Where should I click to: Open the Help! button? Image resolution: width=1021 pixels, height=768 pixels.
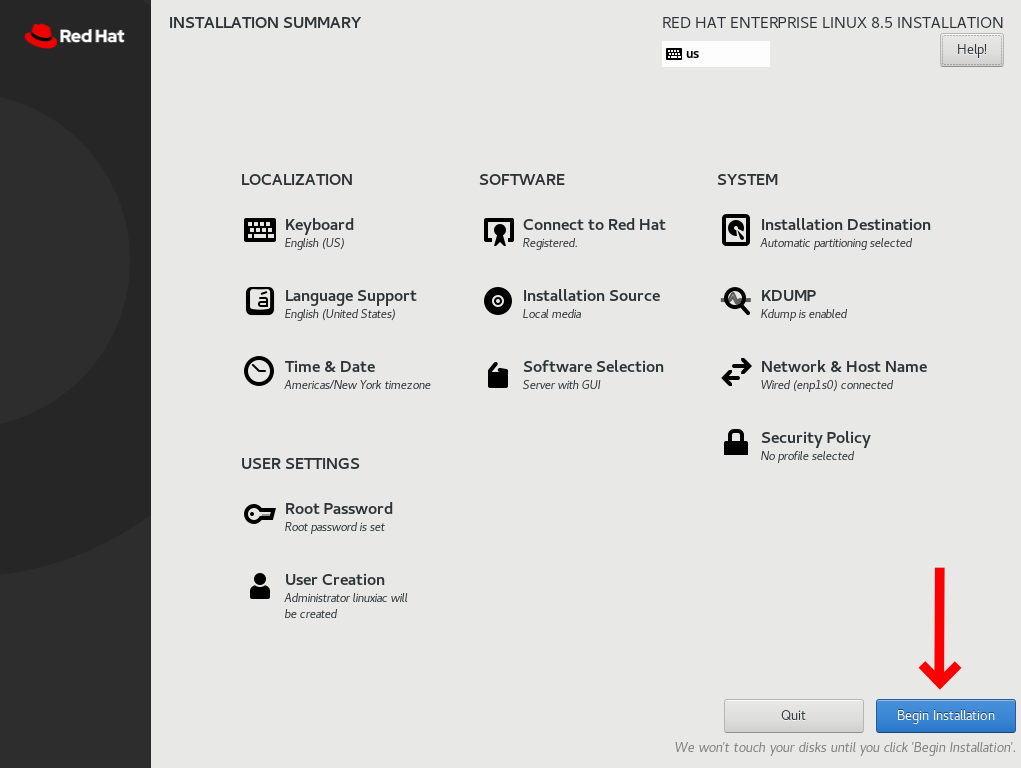click(972, 50)
